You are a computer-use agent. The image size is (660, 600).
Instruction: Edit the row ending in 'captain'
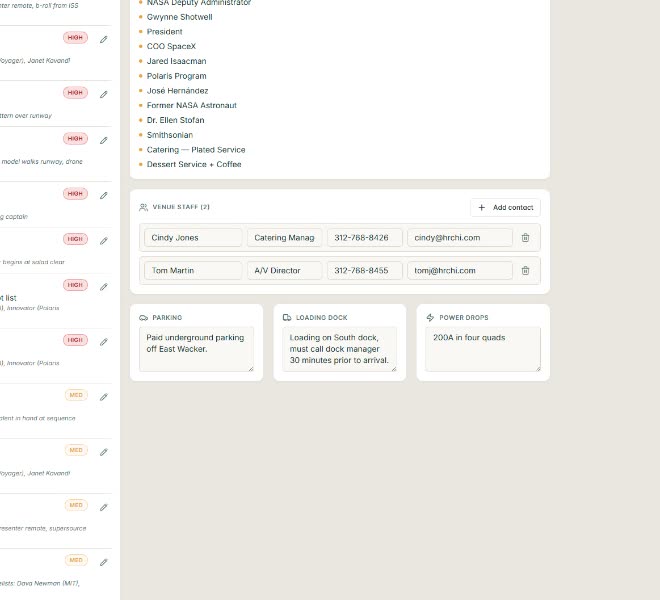pyautogui.click(x=104, y=195)
